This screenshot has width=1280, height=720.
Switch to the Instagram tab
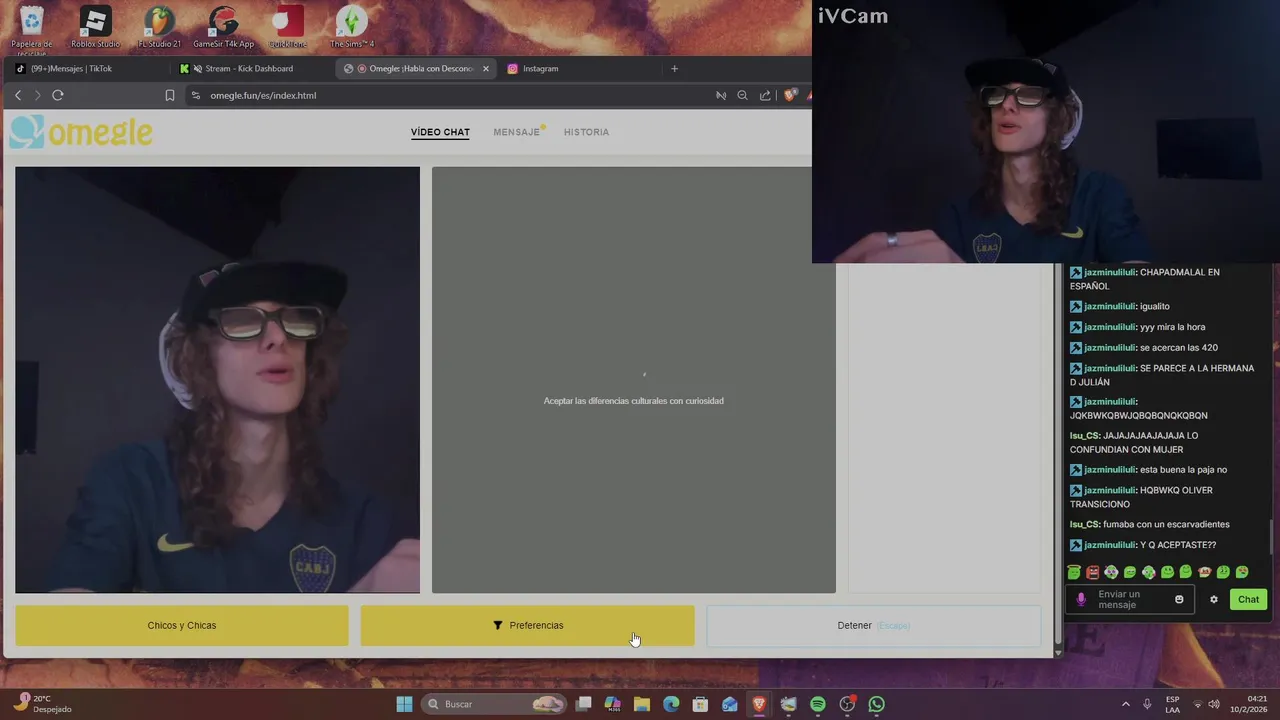[x=580, y=69]
